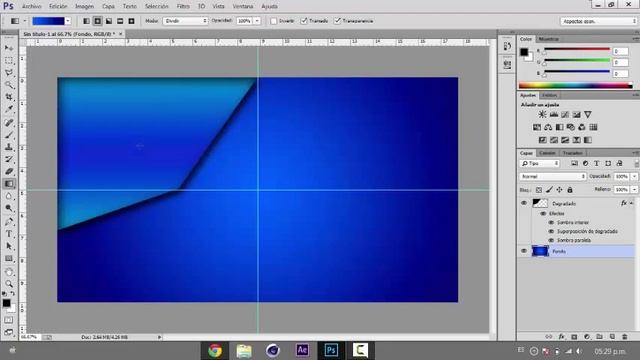This screenshot has width=640, height=360.
Task: Uncheck the Tramado checkbox
Action: [x=304, y=21]
